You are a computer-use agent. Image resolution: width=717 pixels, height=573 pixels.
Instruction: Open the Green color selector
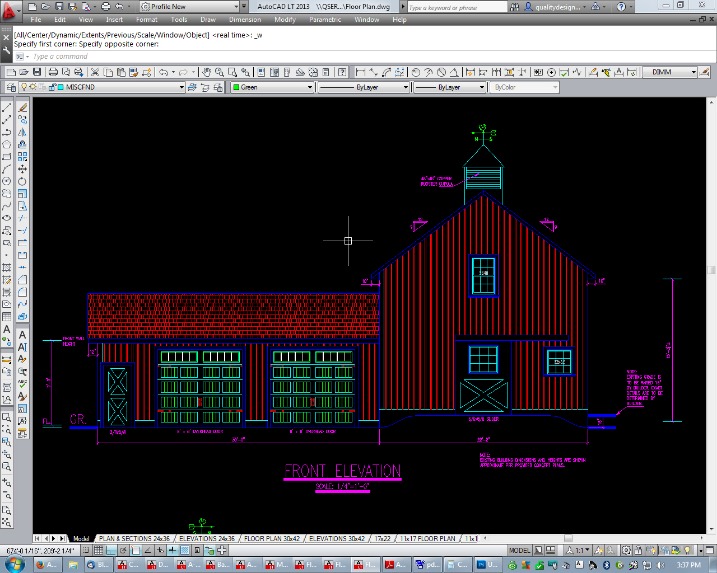pyautogui.click(x=271, y=88)
